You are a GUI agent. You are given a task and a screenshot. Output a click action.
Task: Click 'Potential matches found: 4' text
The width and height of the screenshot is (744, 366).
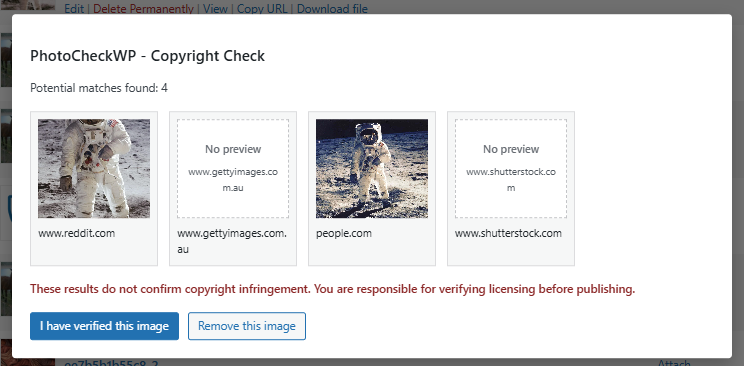(99, 88)
